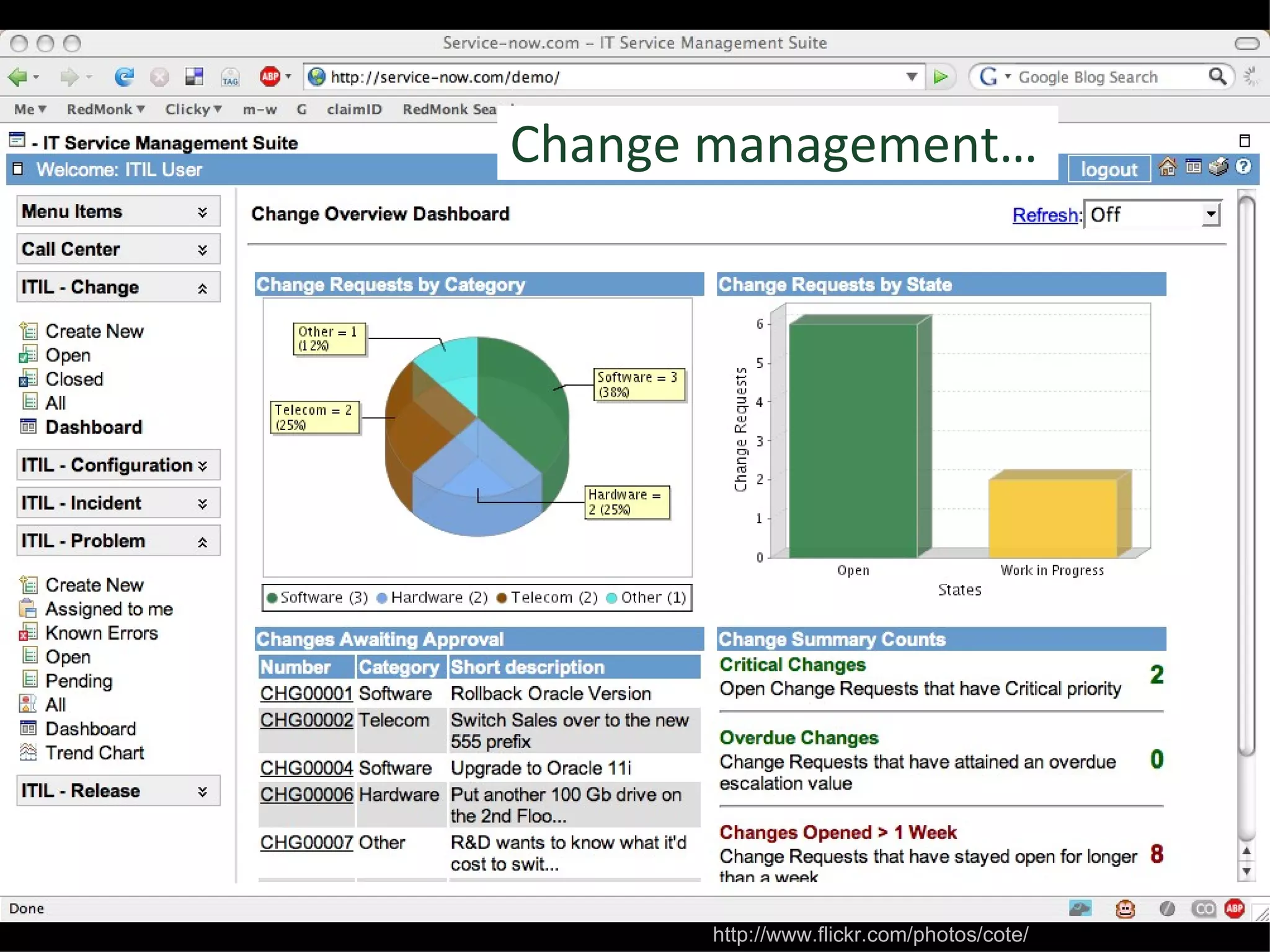Open change request CHG00004 link
Screen dimensions: 1270x952
click(x=306, y=768)
